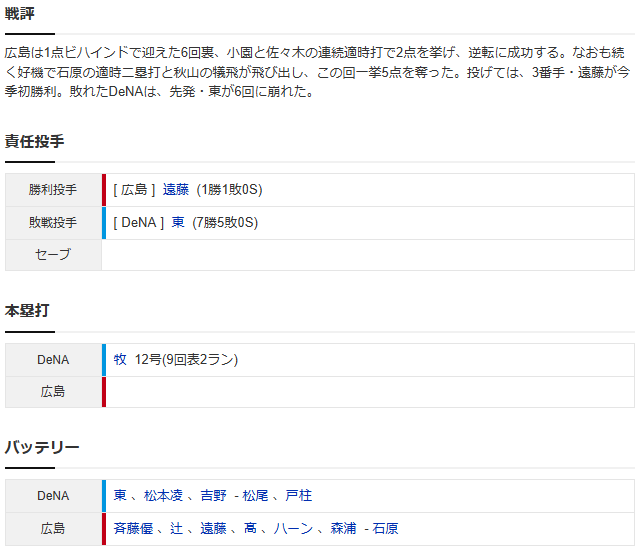The height and width of the screenshot is (553, 640).
Task: Click the 戦評 summary paragraph
Action: (x=318, y=72)
